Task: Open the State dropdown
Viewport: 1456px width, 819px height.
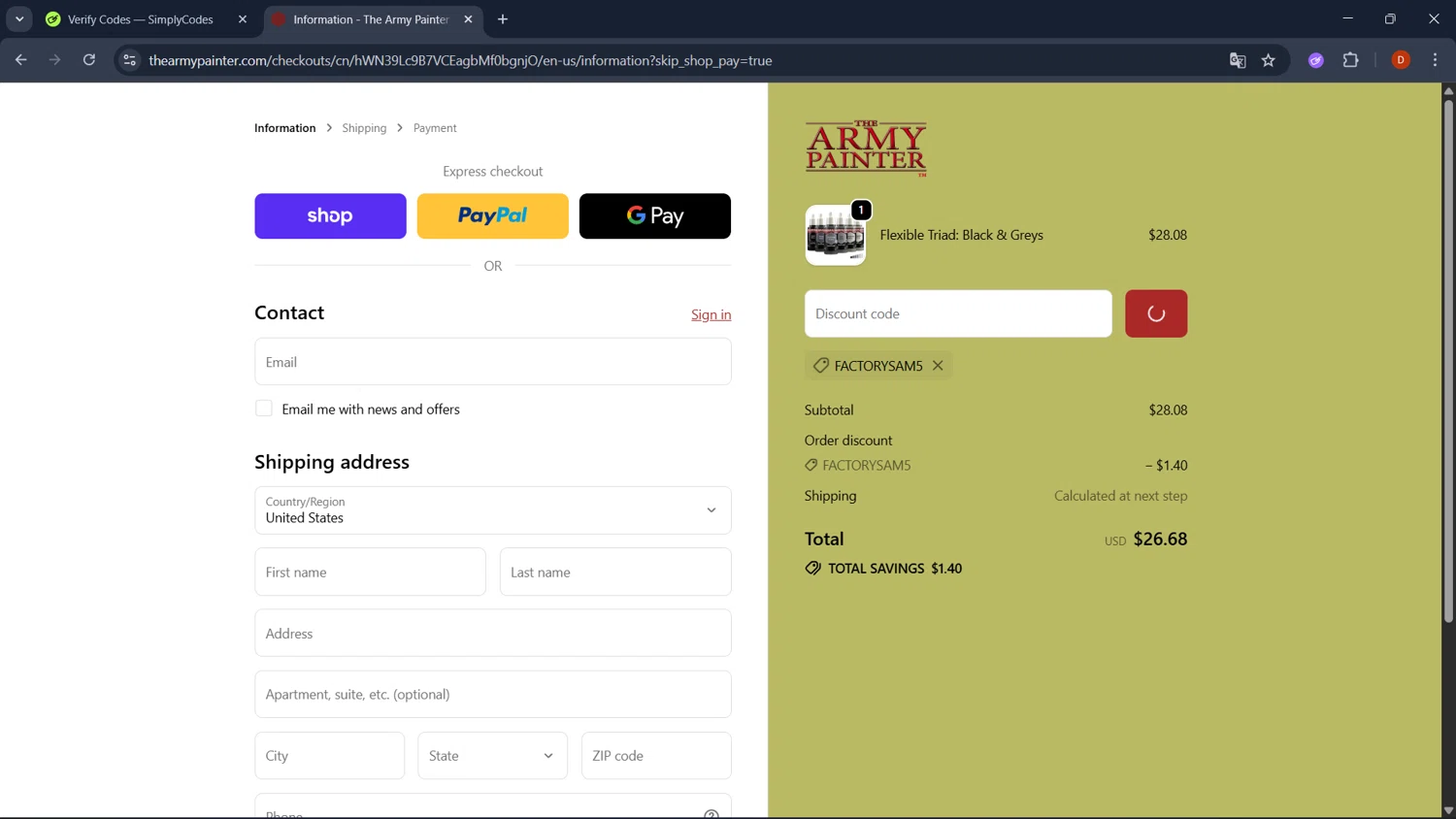Action: 492,755
